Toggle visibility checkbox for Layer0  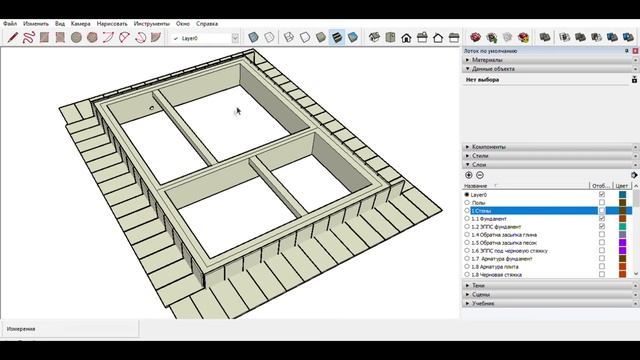tap(602, 195)
